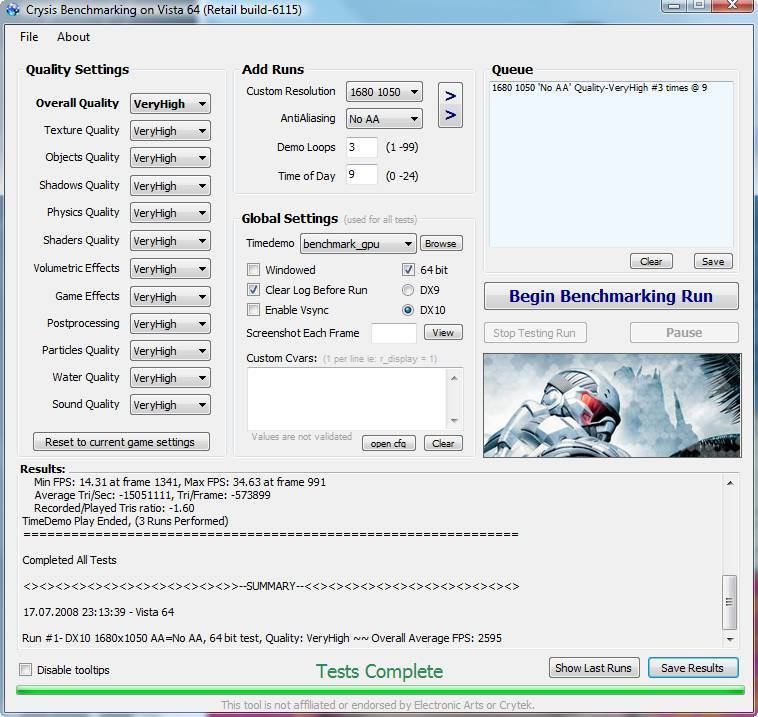The height and width of the screenshot is (717, 758).
Task: Expand the Objects Quality dropdown
Action: pyautogui.click(x=170, y=158)
